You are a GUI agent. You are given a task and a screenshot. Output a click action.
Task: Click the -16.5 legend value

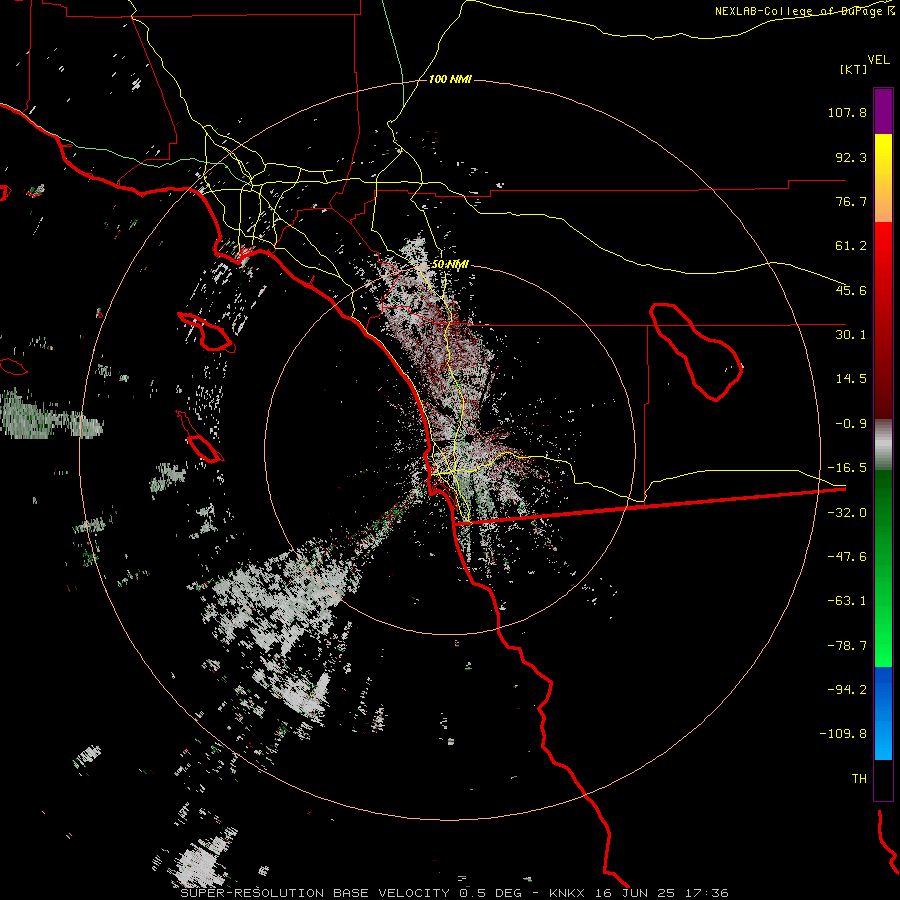coord(847,468)
